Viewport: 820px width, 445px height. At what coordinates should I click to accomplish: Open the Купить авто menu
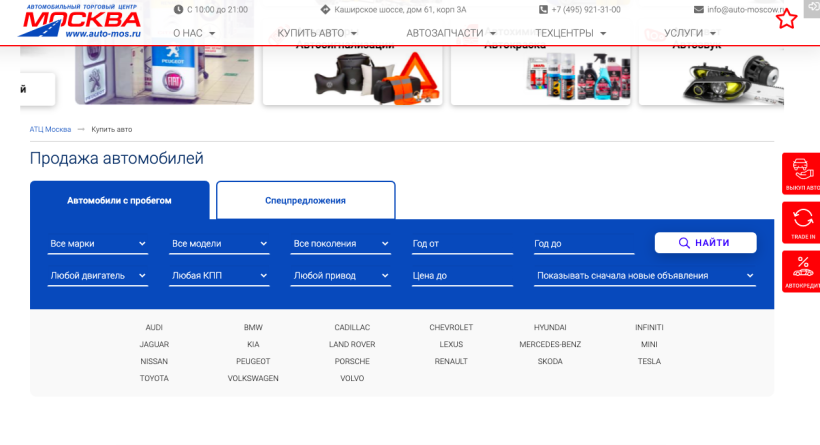(317, 33)
